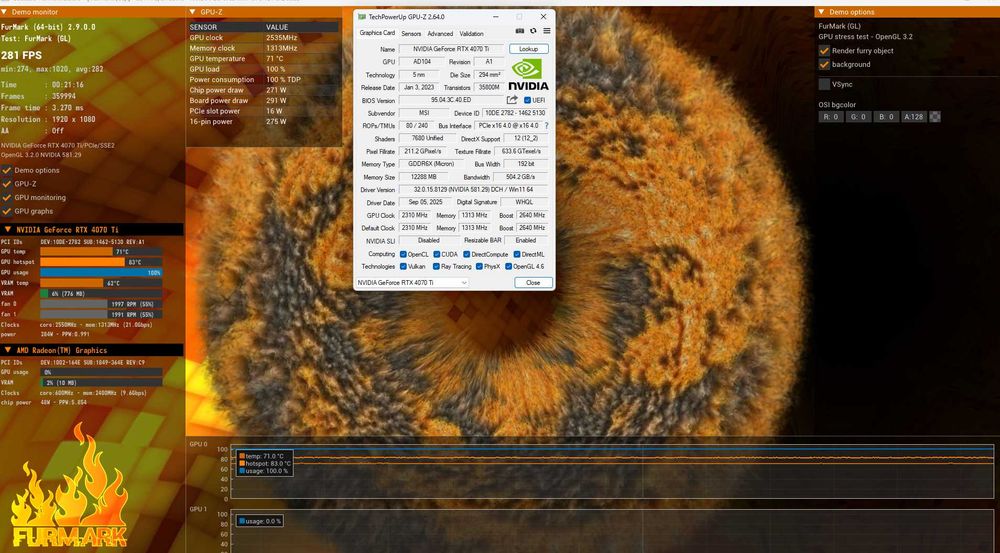Click the Bus Interface question mark icon

547,125
